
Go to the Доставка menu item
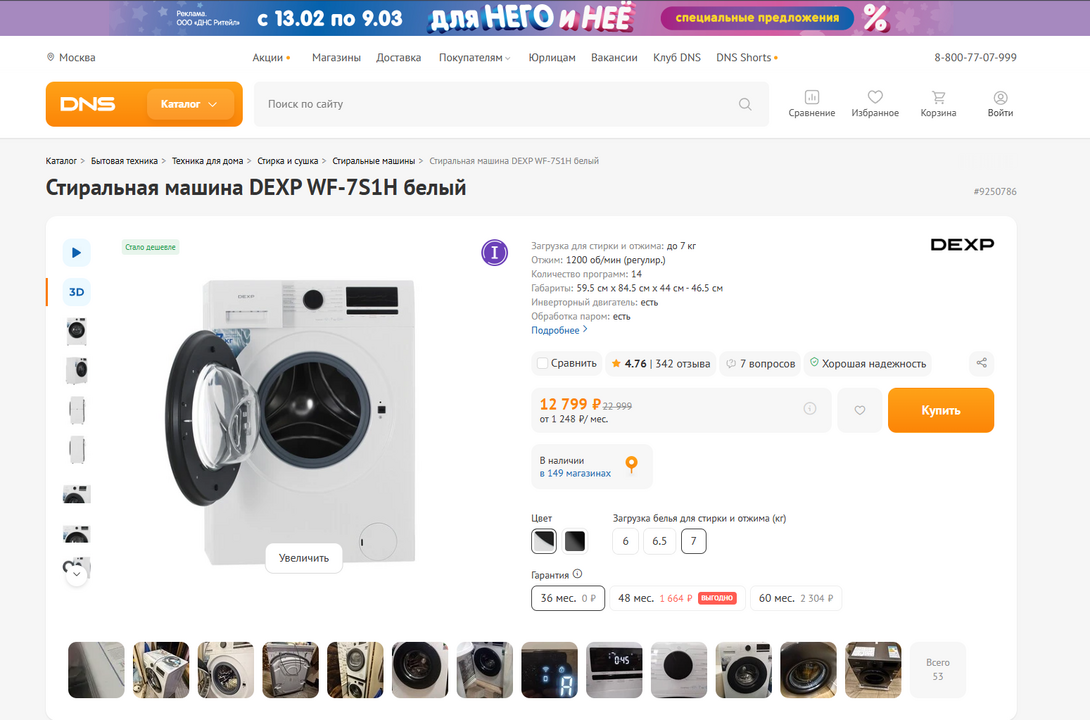click(x=398, y=58)
